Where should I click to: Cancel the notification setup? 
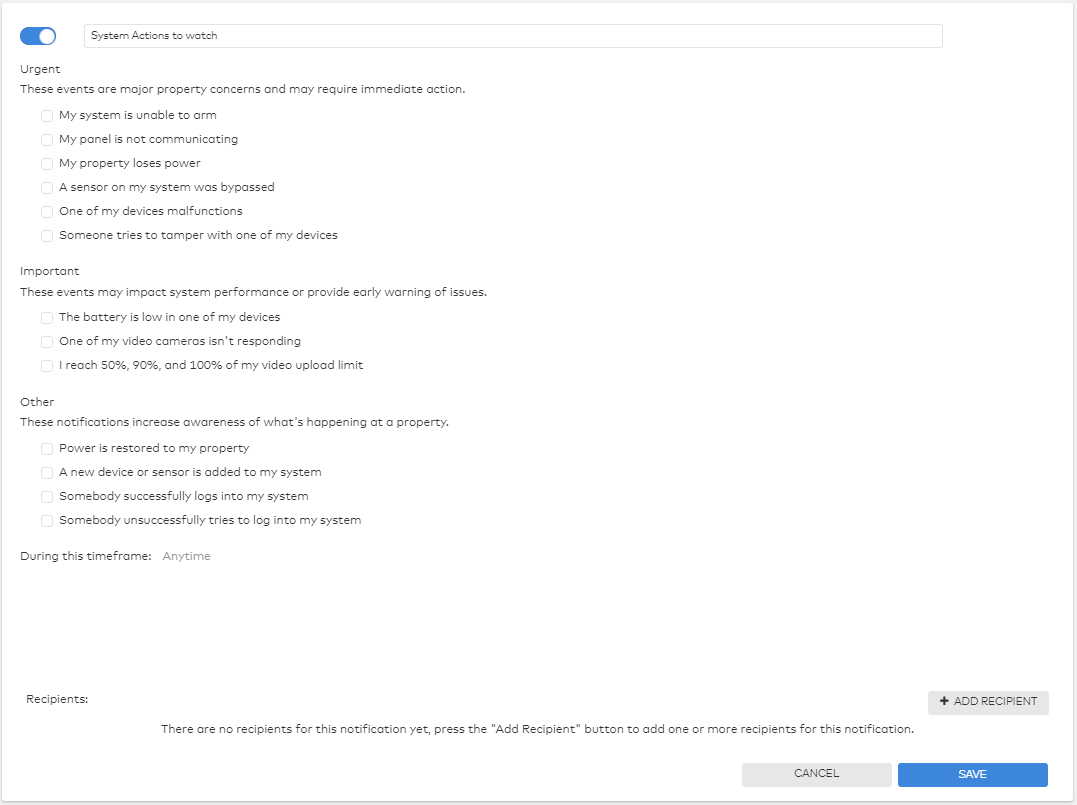[x=817, y=774]
